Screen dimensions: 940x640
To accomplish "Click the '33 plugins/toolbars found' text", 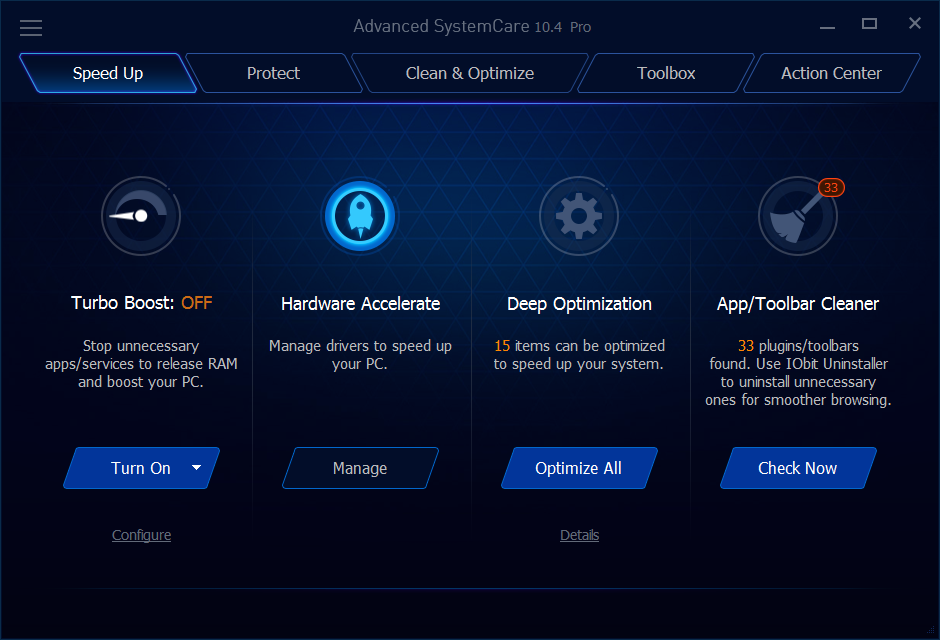I will click(x=798, y=373).
